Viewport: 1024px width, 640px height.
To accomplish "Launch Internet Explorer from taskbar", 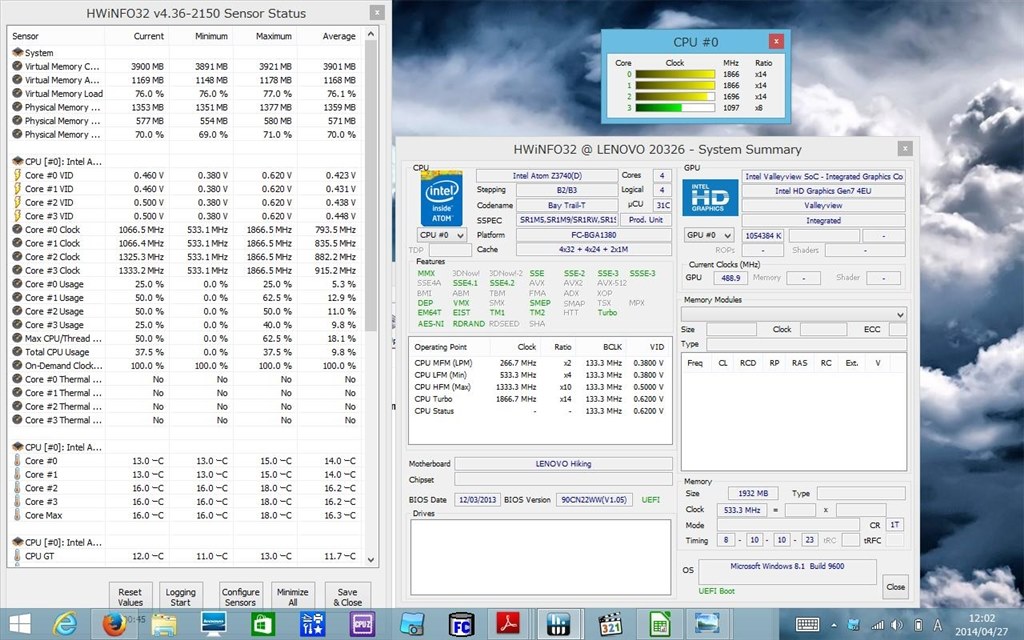I will pos(65,624).
